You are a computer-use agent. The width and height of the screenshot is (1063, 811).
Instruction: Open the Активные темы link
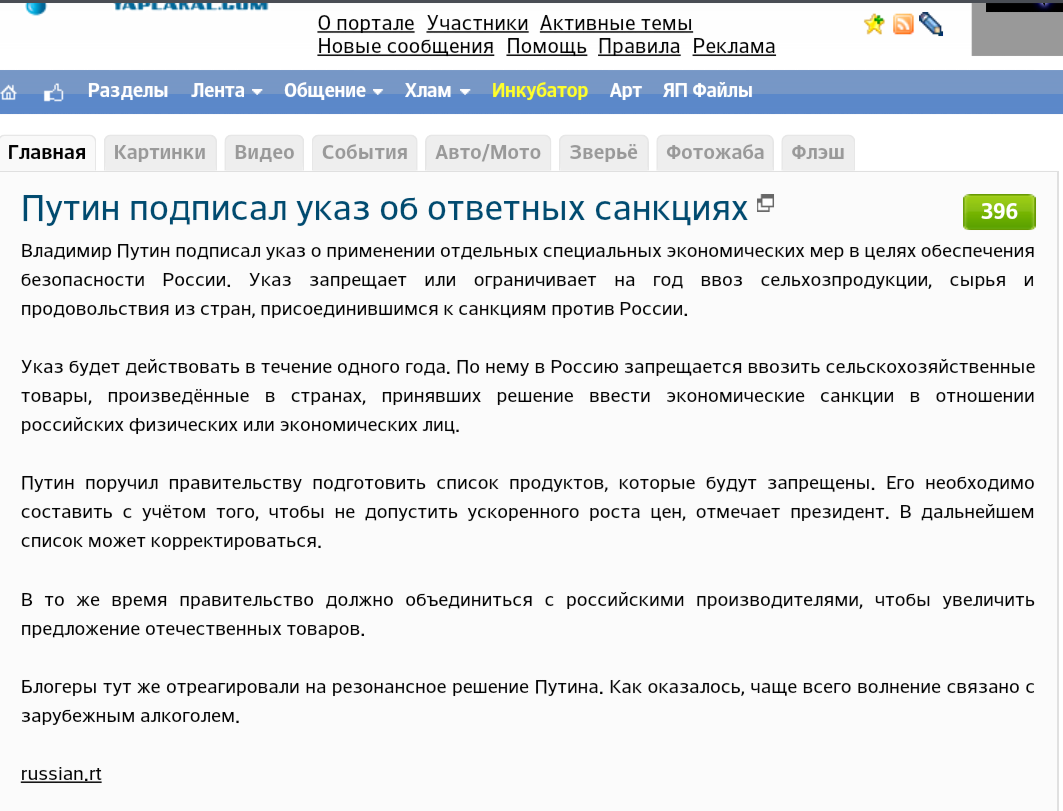[x=616, y=23]
